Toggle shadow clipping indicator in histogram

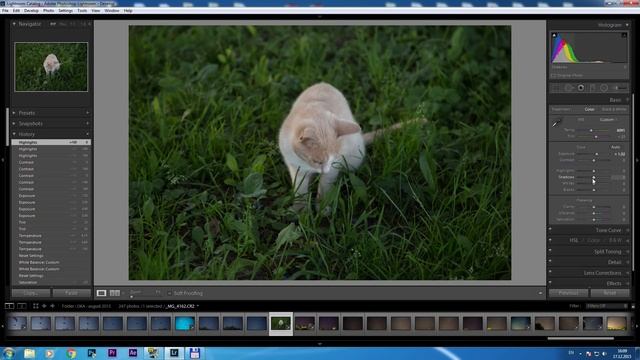coord(554,36)
